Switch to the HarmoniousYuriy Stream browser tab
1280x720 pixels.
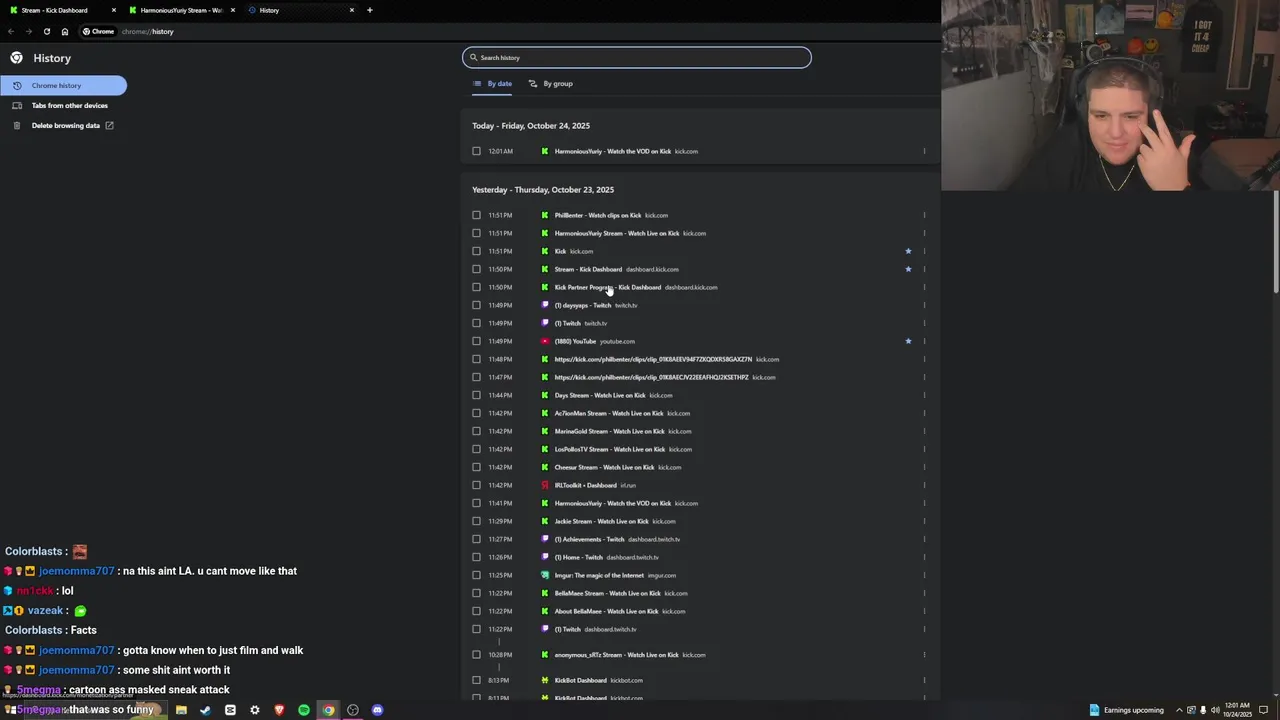click(x=181, y=10)
